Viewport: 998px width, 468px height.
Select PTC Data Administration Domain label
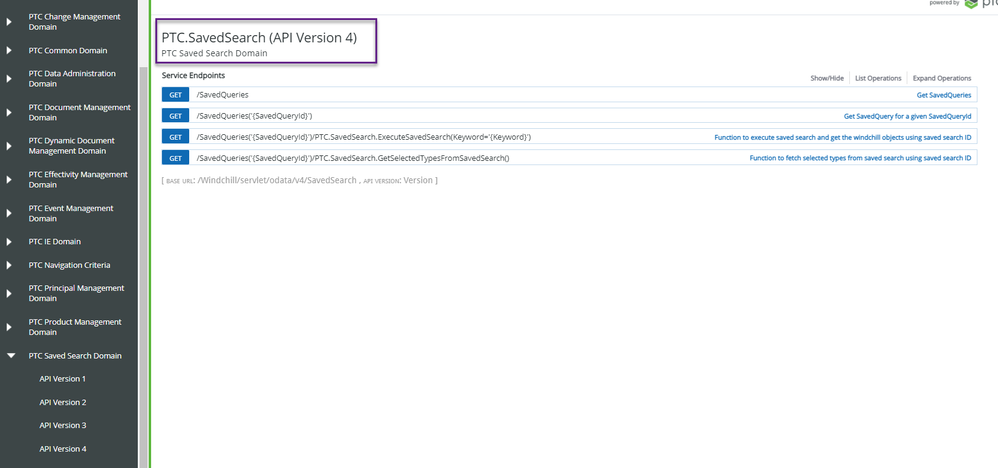[72, 79]
